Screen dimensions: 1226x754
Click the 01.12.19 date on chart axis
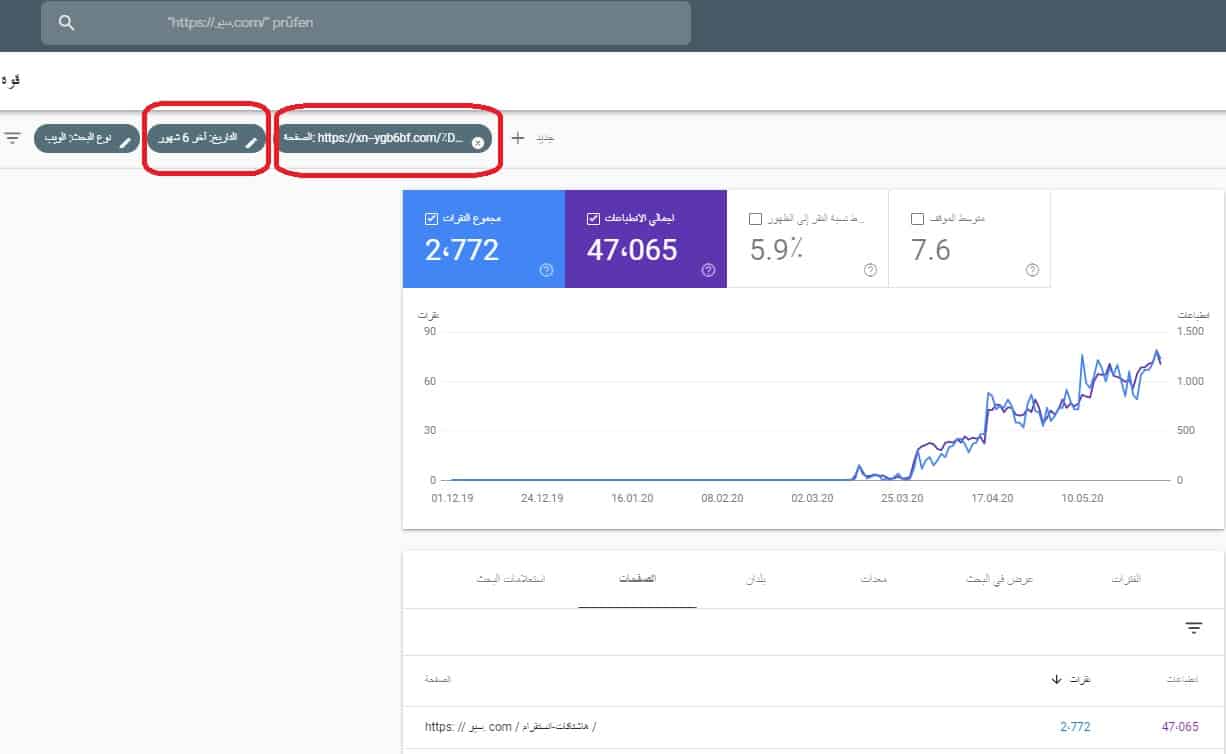click(x=451, y=497)
